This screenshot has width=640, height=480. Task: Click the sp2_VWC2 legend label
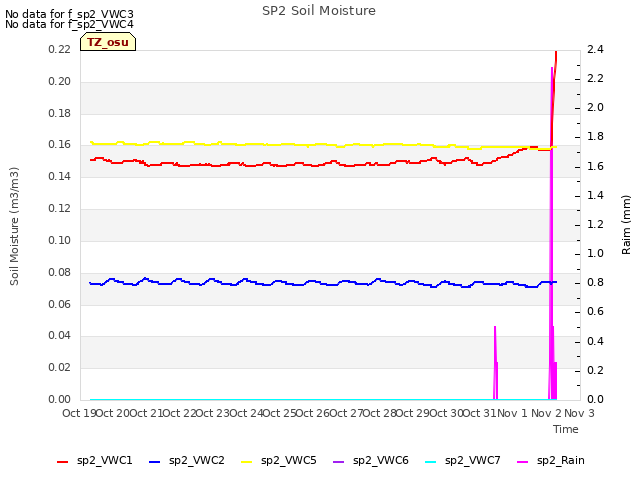point(197,460)
